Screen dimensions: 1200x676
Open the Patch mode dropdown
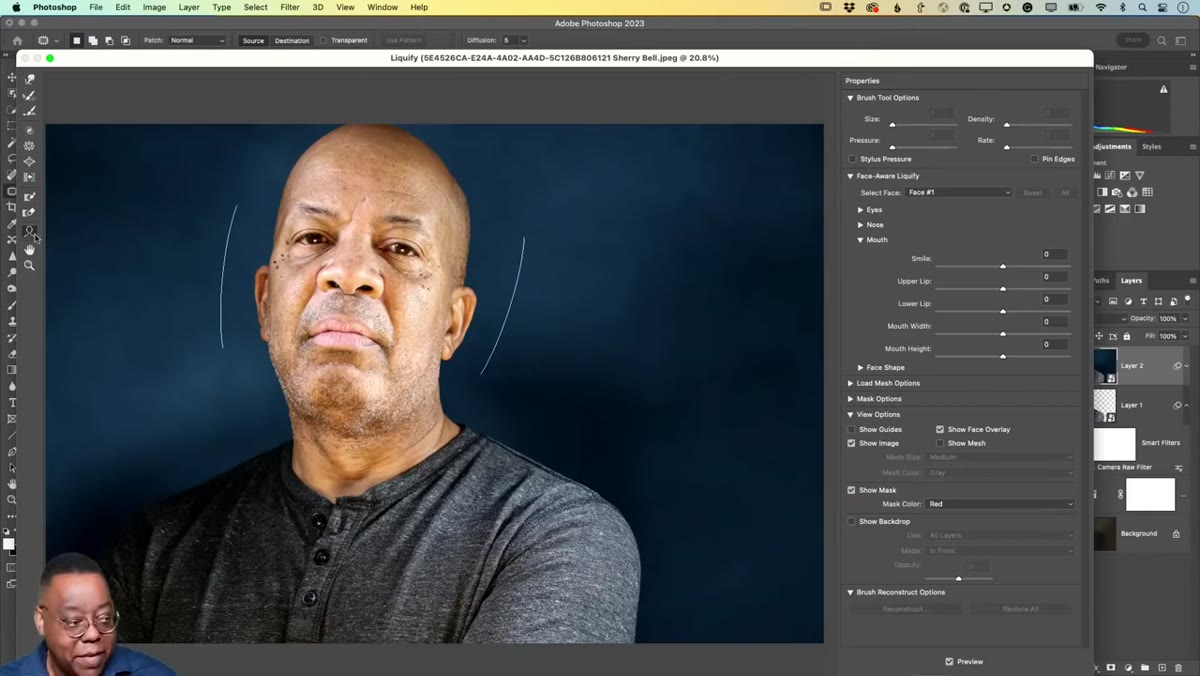(x=197, y=41)
